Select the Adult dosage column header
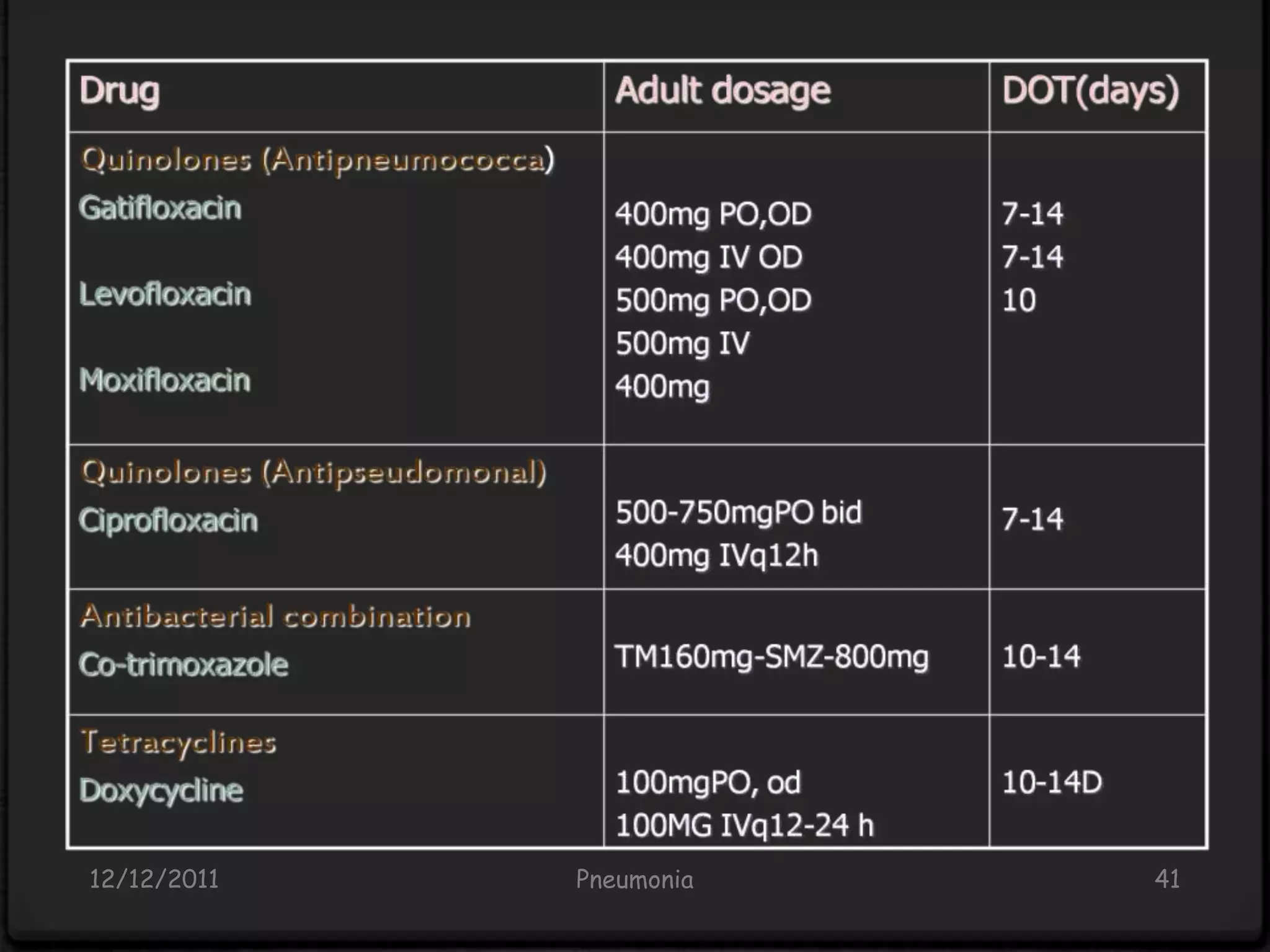 [x=722, y=90]
